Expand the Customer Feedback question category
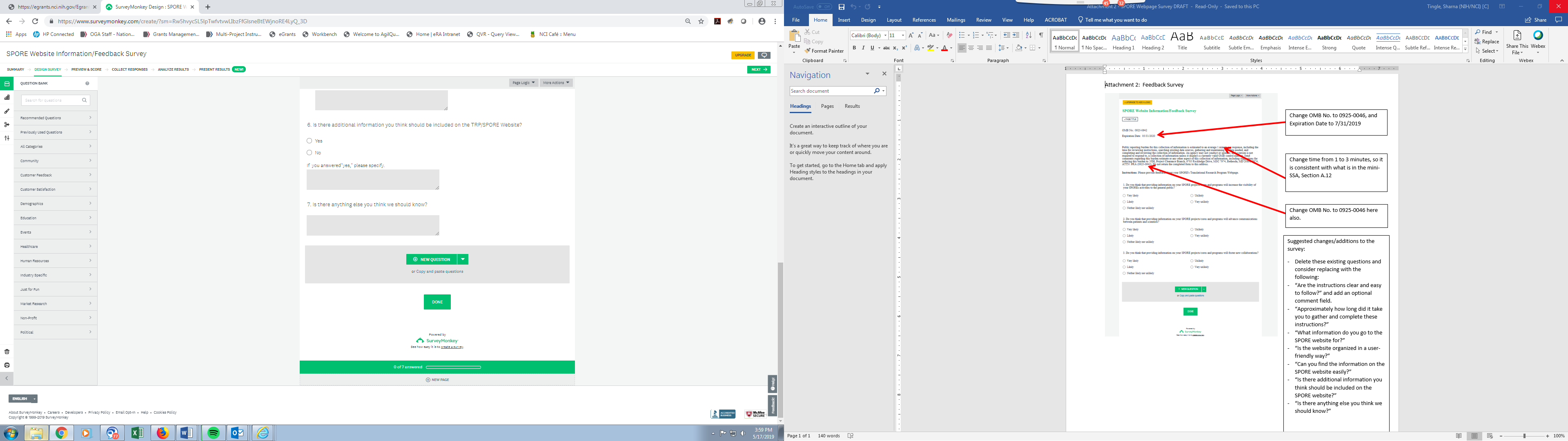Image resolution: width=1568 pixels, height=441 pixels. (56, 175)
